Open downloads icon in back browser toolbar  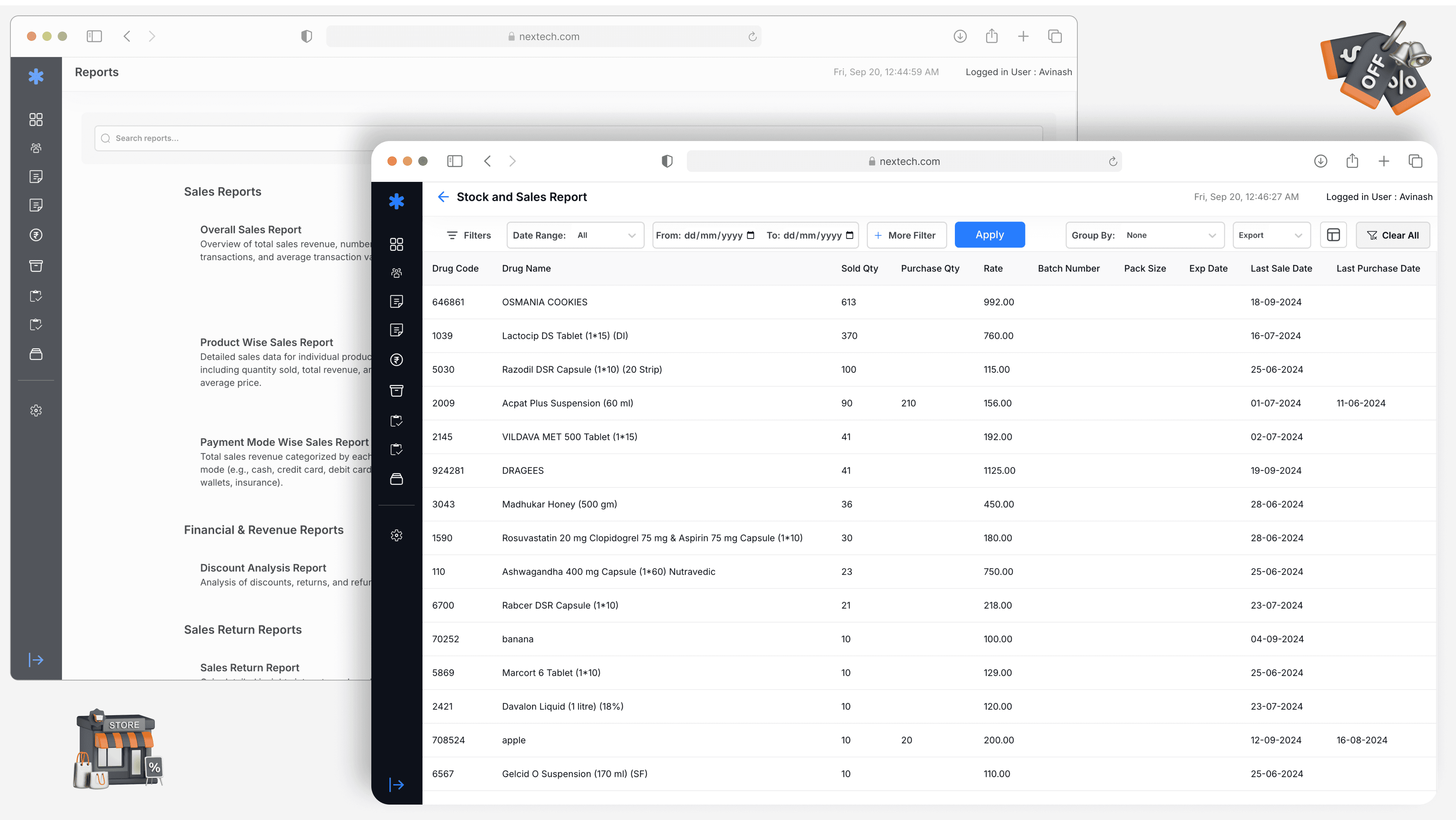tap(960, 36)
